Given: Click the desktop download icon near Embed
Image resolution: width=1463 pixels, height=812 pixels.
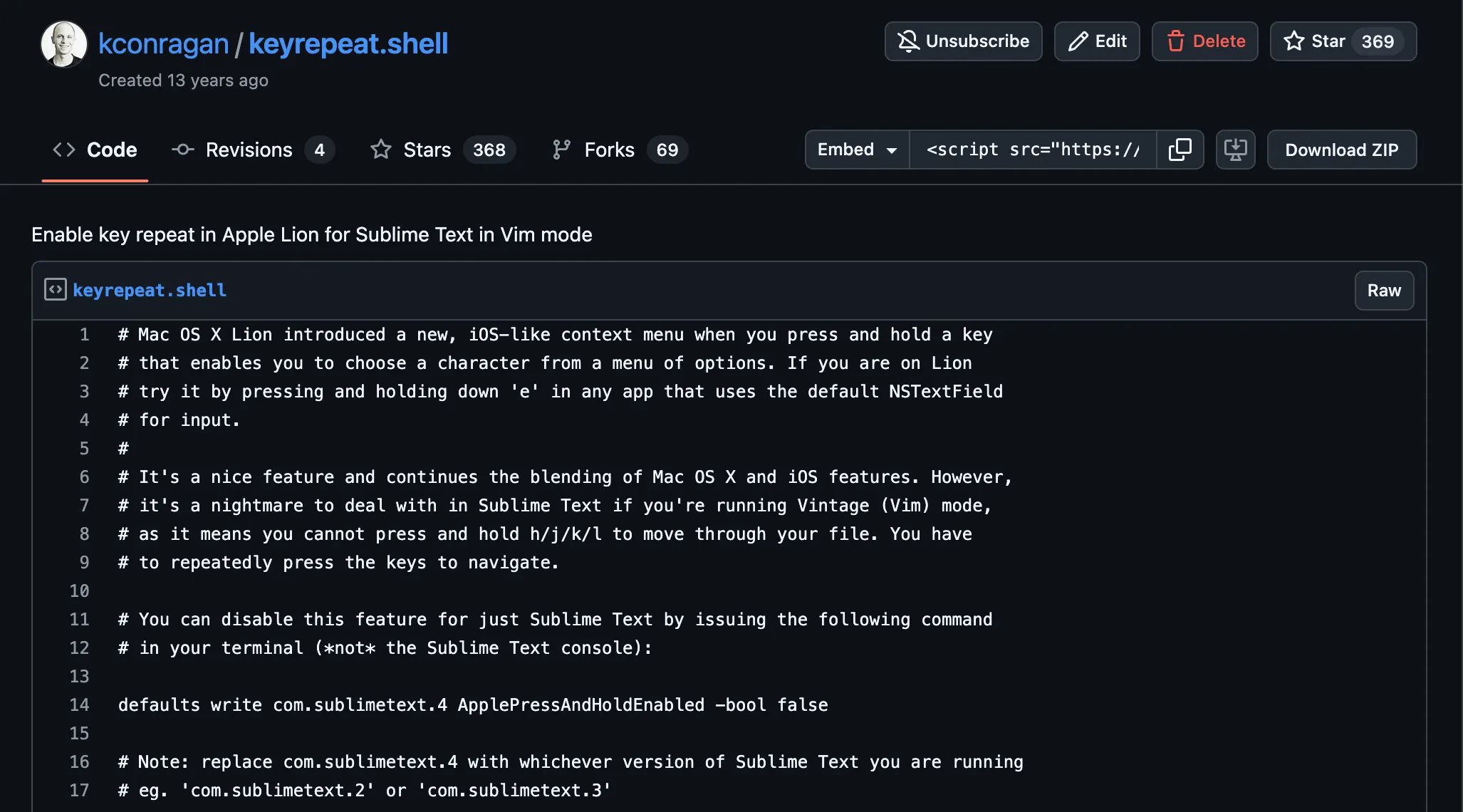Looking at the screenshot, I should [x=1235, y=150].
